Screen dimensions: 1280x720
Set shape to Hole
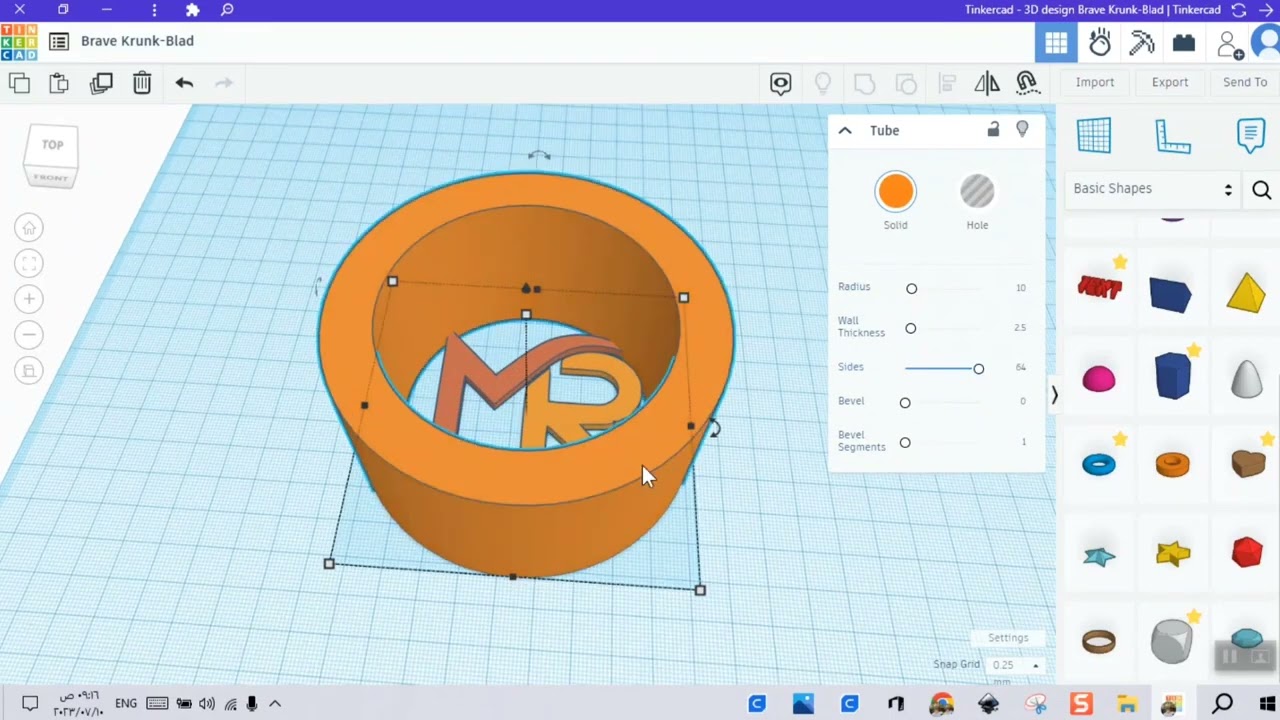coord(977,192)
